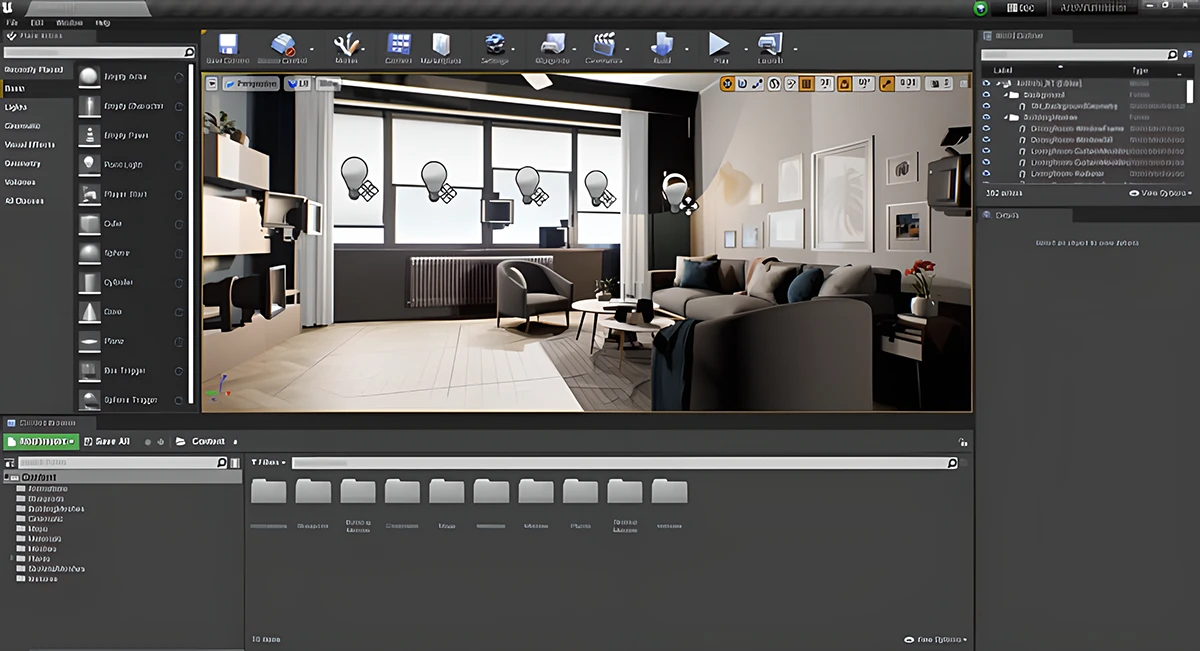The width and height of the screenshot is (1200, 651).
Task: Open the Perspective viewport dropdown
Action: click(250, 84)
